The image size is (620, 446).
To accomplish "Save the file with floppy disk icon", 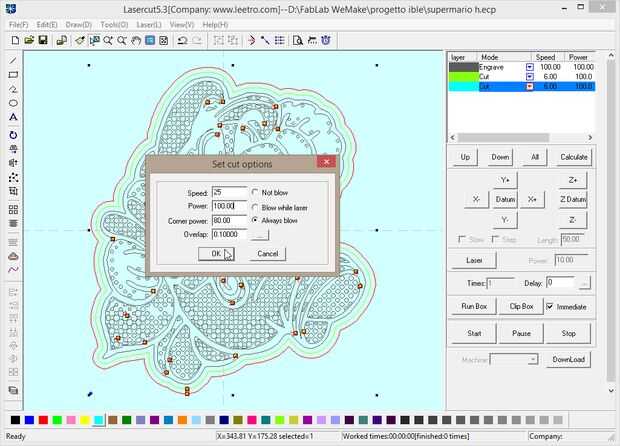I will 43,40.
